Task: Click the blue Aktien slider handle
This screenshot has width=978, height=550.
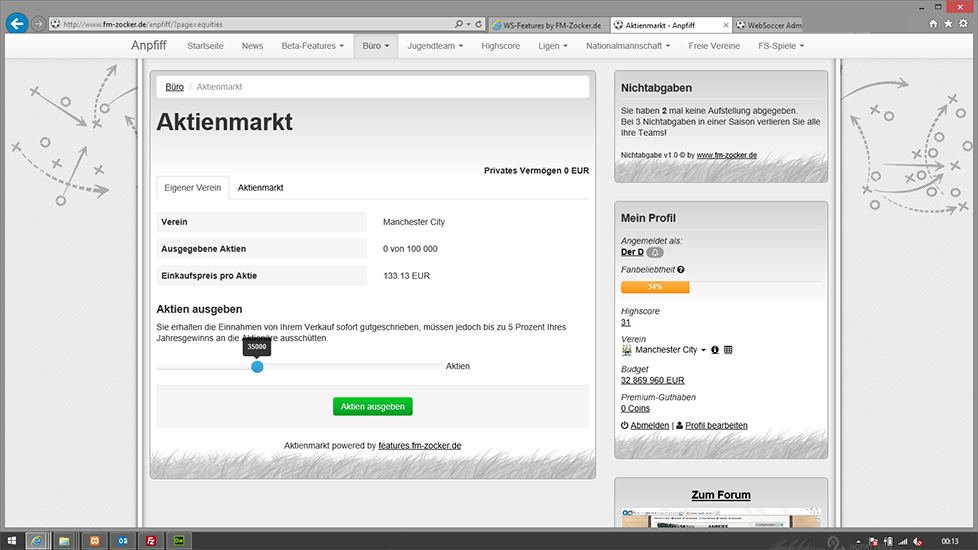Action: (x=257, y=367)
